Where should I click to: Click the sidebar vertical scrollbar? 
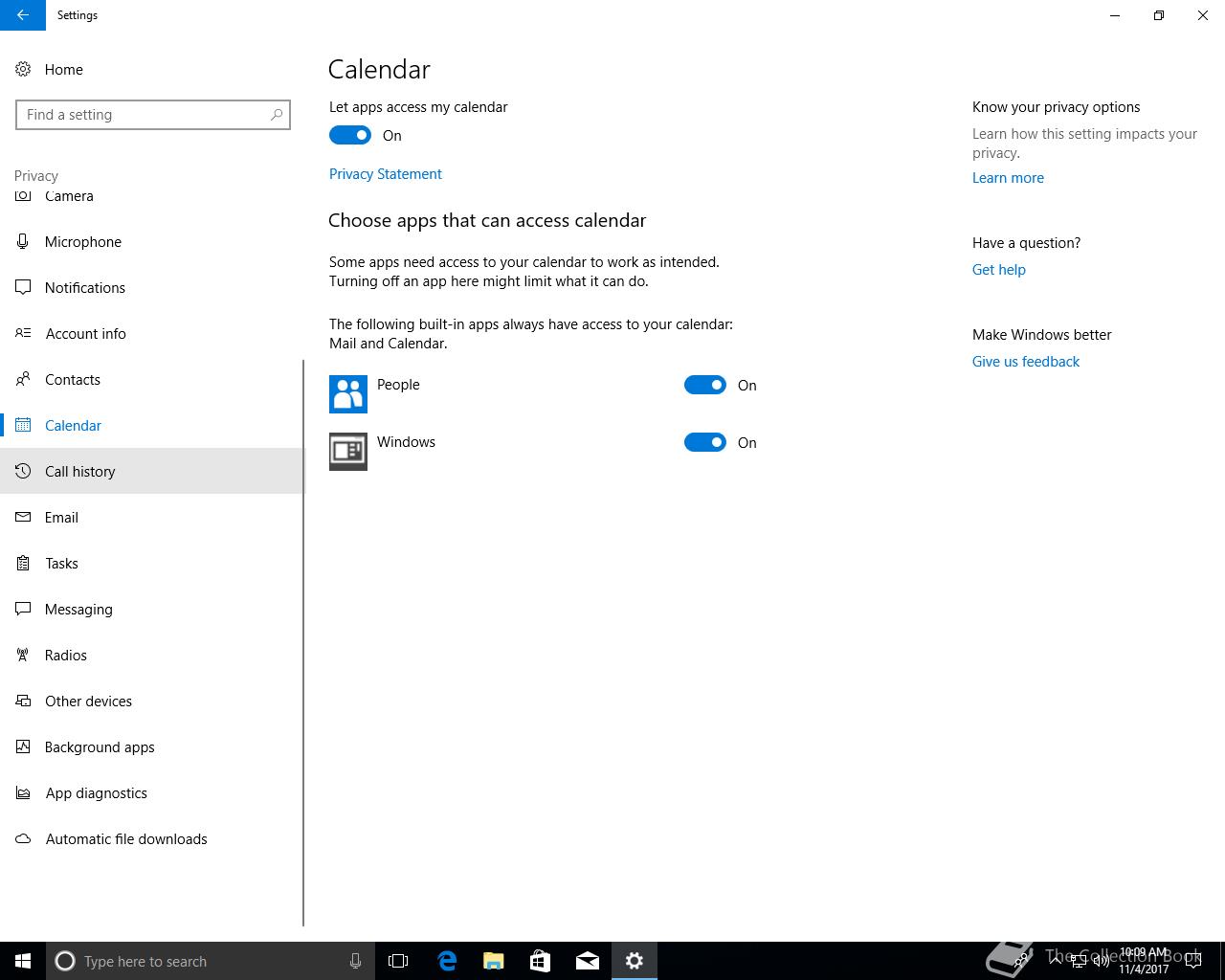click(303, 643)
